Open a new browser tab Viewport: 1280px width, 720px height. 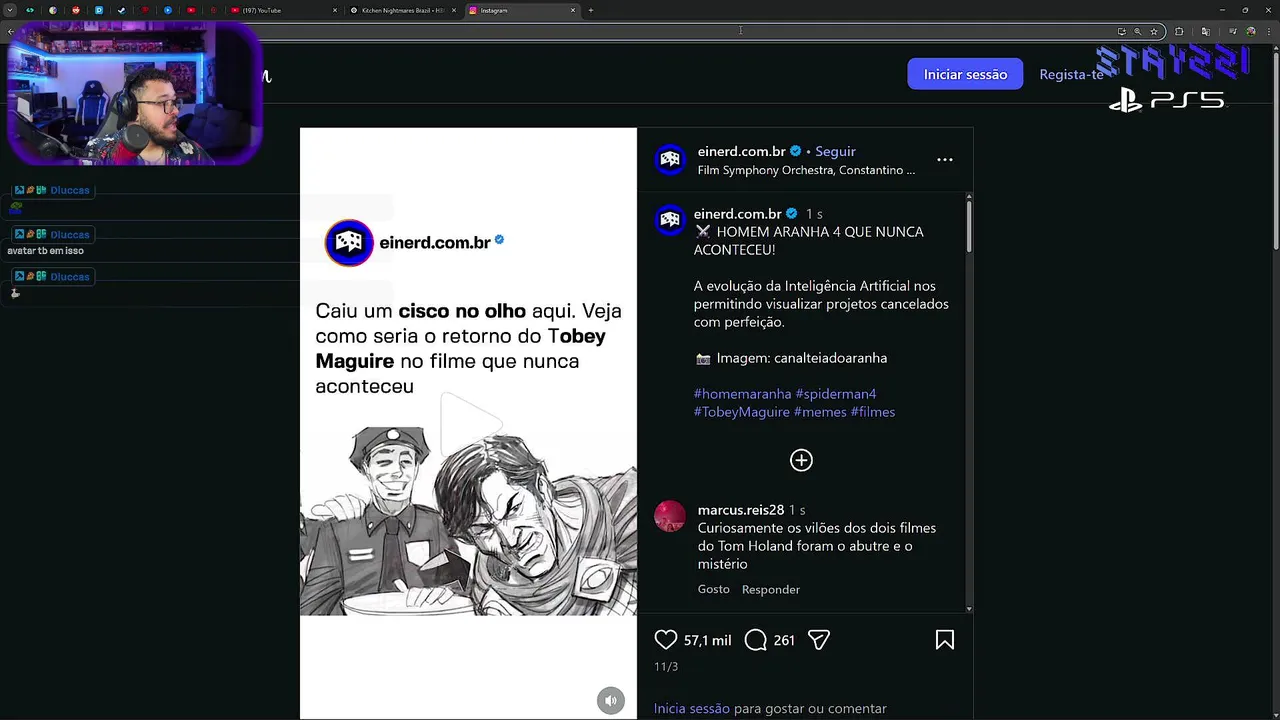point(590,10)
